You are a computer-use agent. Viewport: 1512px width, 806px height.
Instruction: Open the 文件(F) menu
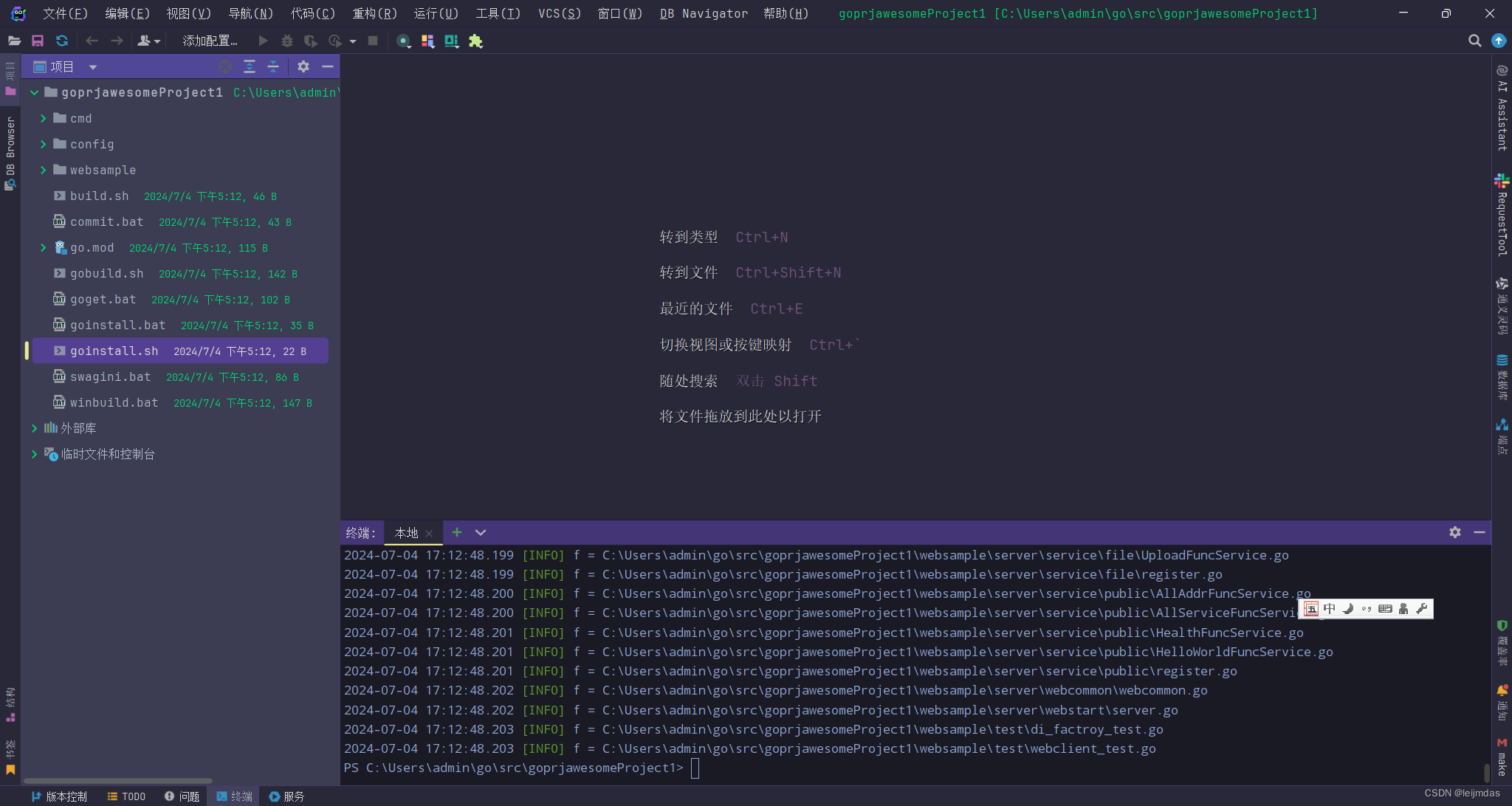click(x=65, y=13)
